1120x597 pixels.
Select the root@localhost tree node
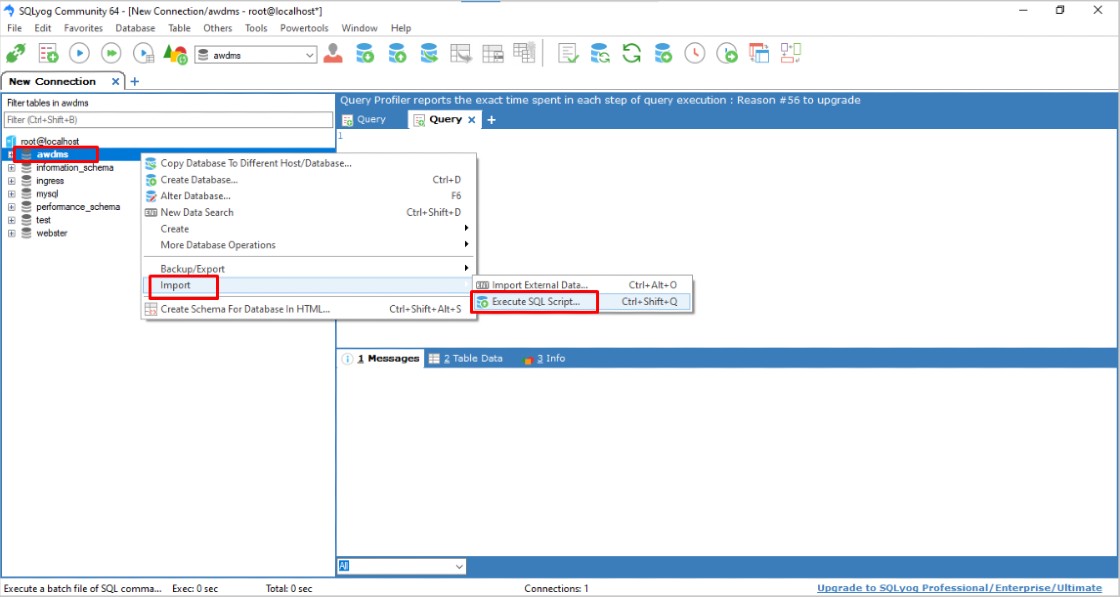(x=49, y=141)
